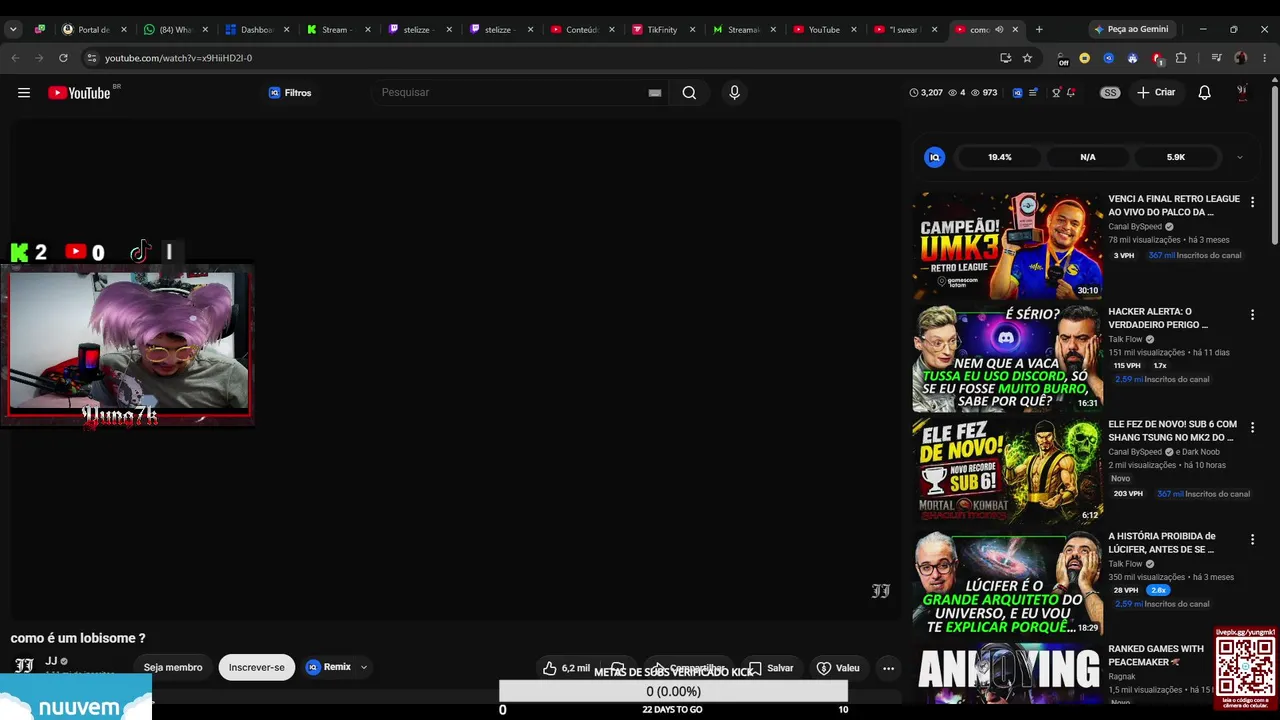Switch to the Portal browser tab
The height and width of the screenshot is (720, 1280).
93,30
